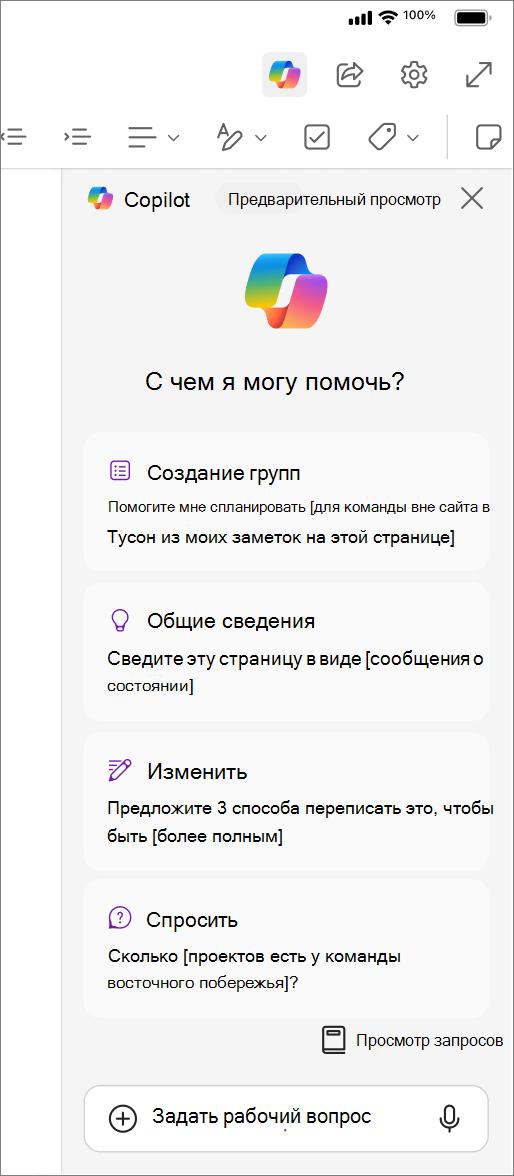Click text быть [более полным]

195,836
